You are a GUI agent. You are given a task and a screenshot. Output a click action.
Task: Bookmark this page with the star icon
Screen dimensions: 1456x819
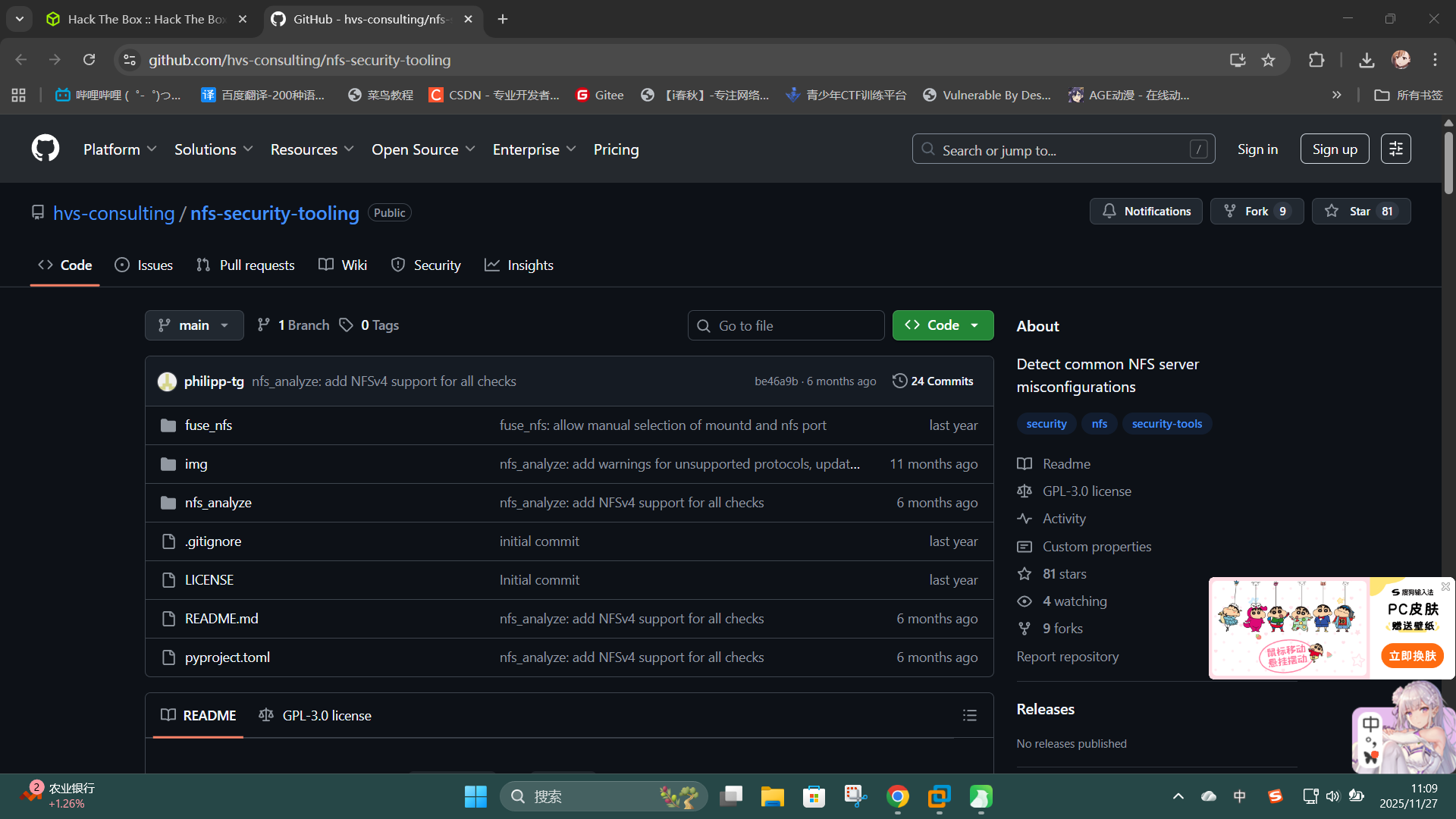point(1268,60)
